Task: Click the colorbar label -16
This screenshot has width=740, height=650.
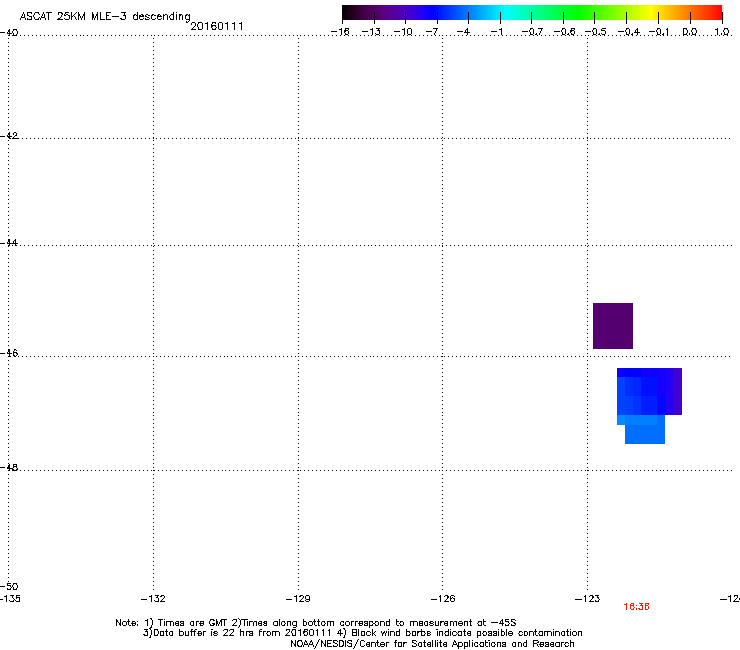Action: tap(340, 32)
